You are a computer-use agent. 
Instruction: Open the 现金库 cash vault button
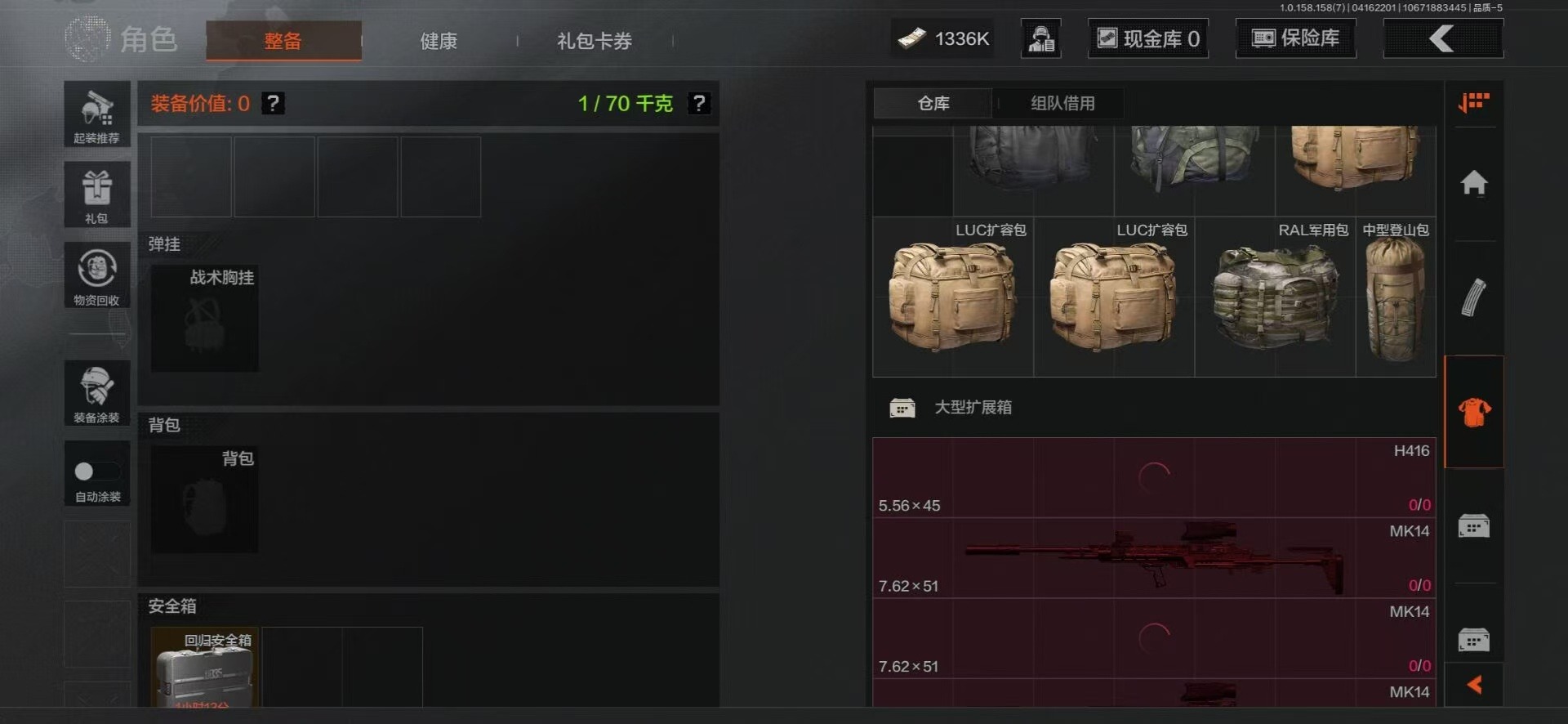[x=1148, y=38]
